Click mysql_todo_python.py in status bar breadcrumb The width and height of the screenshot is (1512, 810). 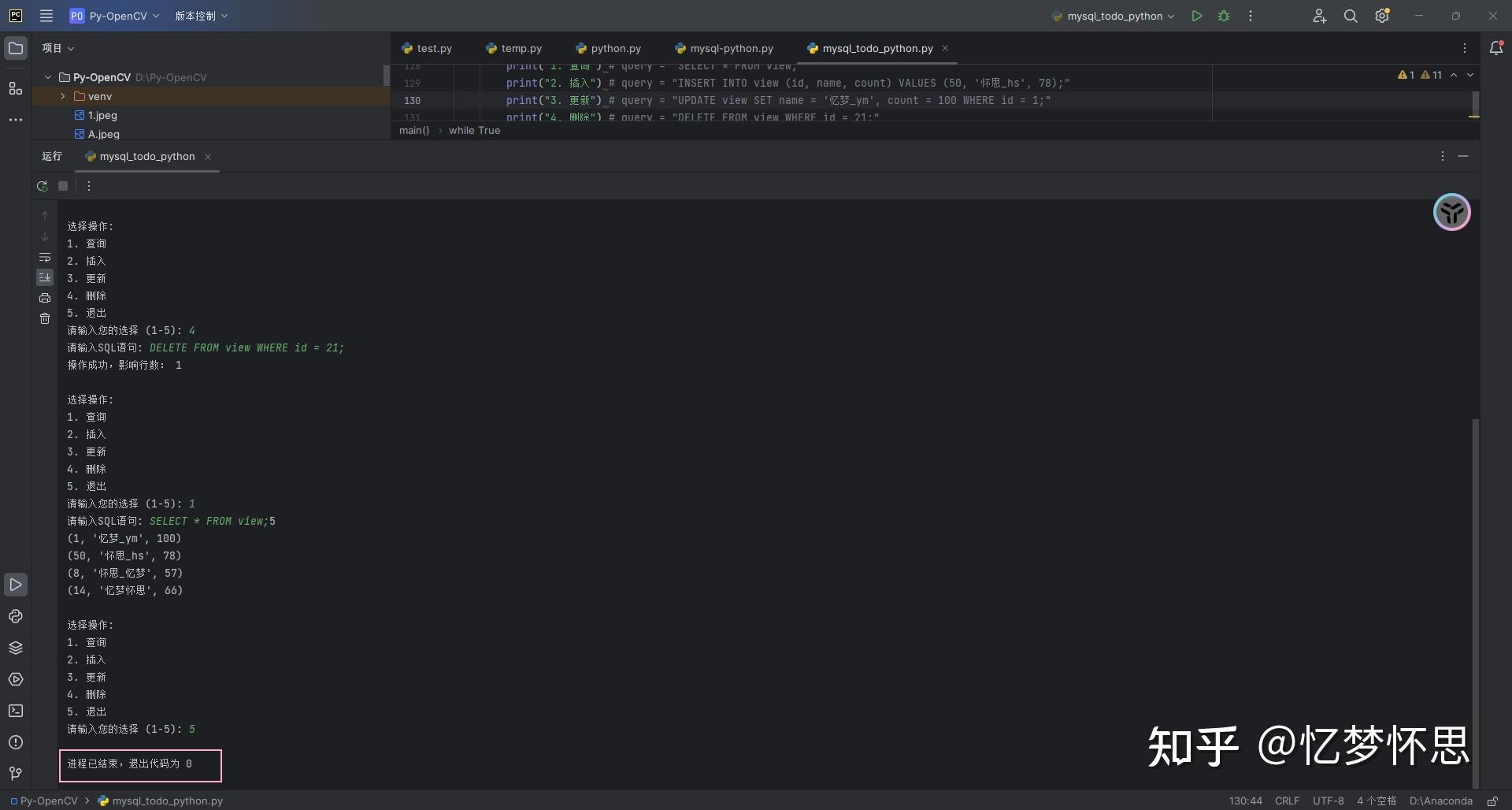coord(161,801)
